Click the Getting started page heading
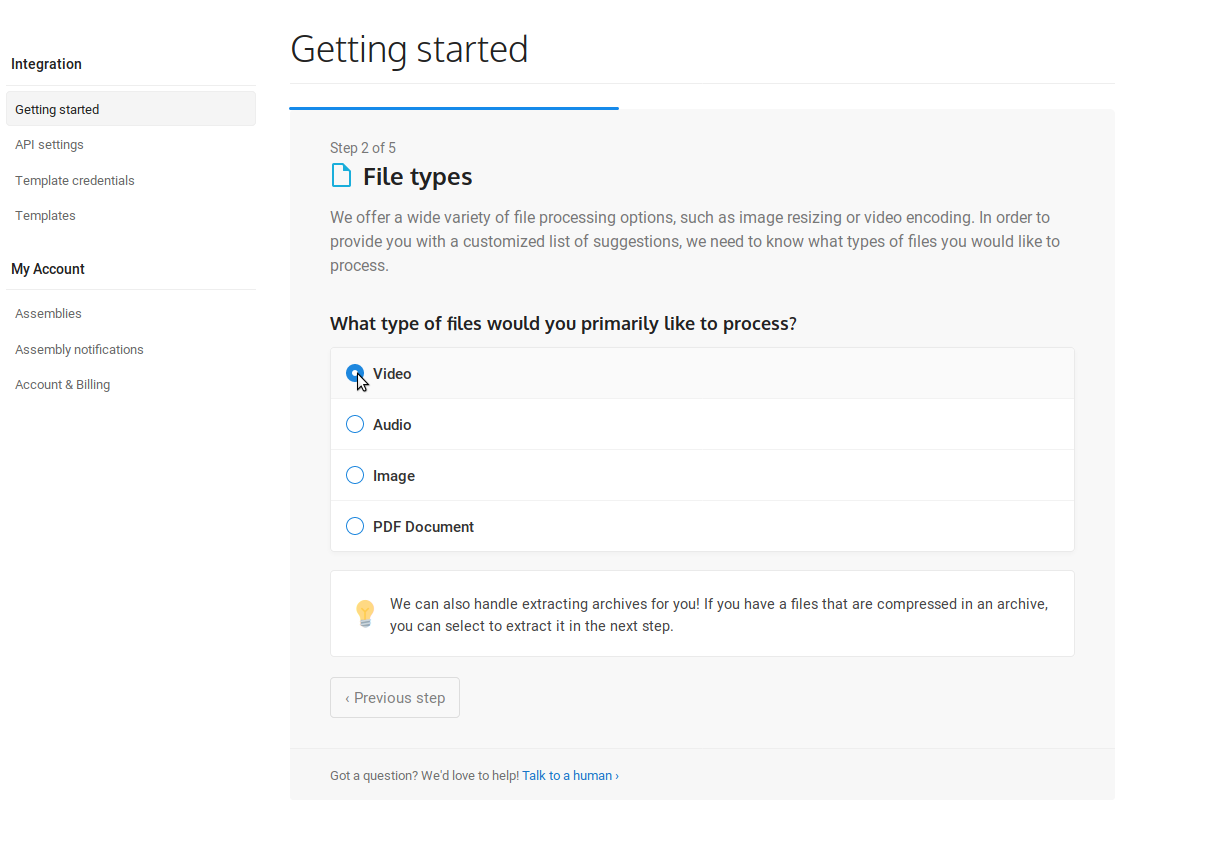1220x860 pixels. coord(409,49)
